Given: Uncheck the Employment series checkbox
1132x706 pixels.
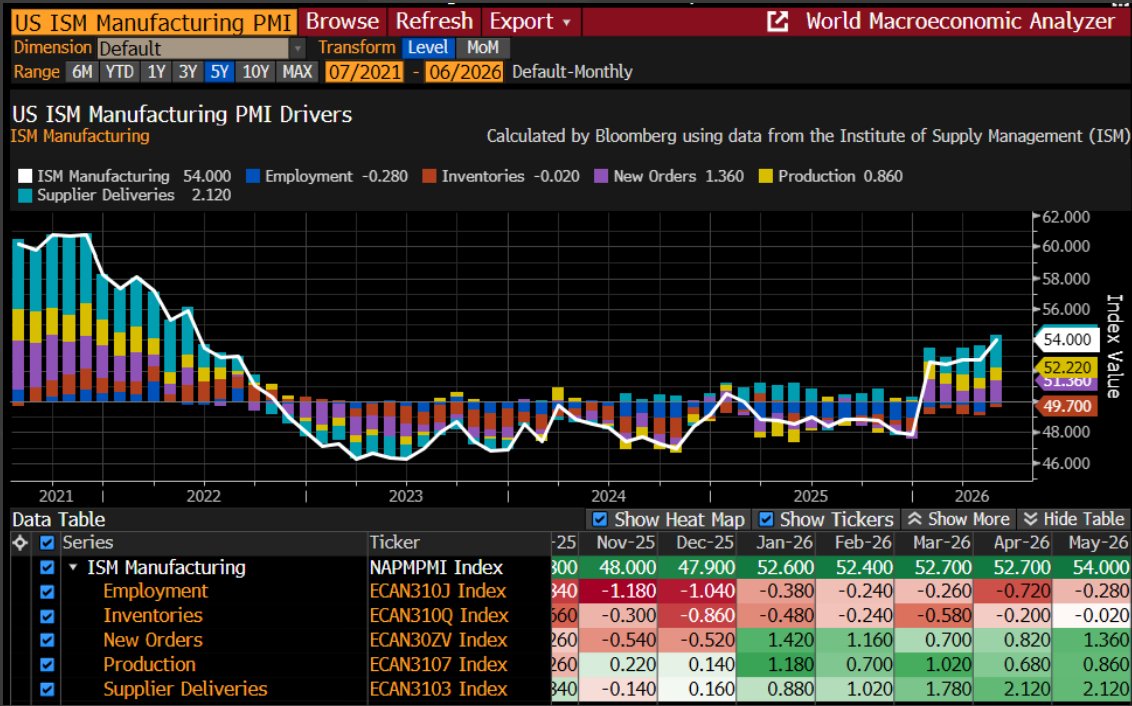Looking at the screenshot, I should coord(47,592).
